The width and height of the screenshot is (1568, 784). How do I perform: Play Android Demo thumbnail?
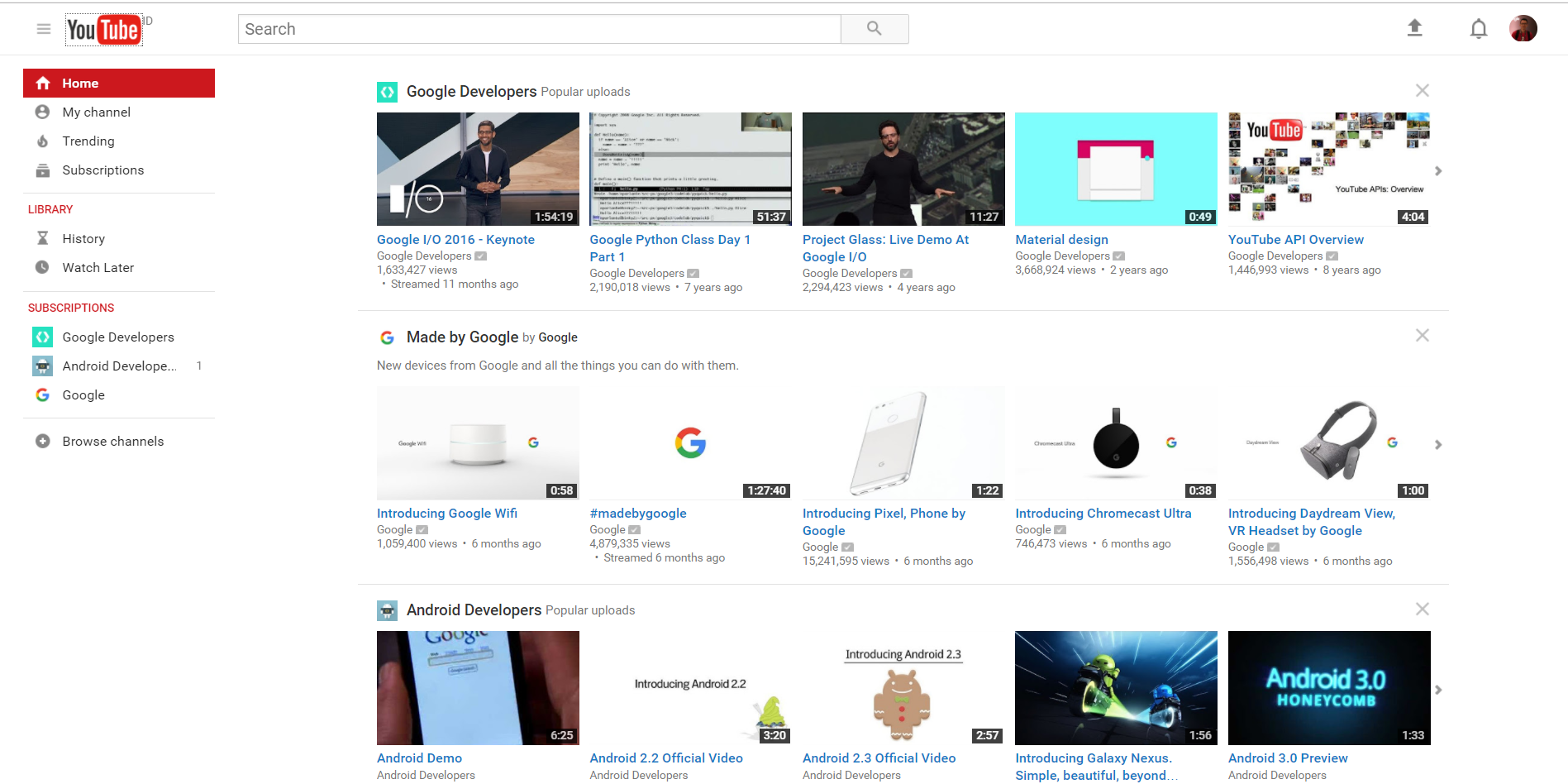click(478, 688)
